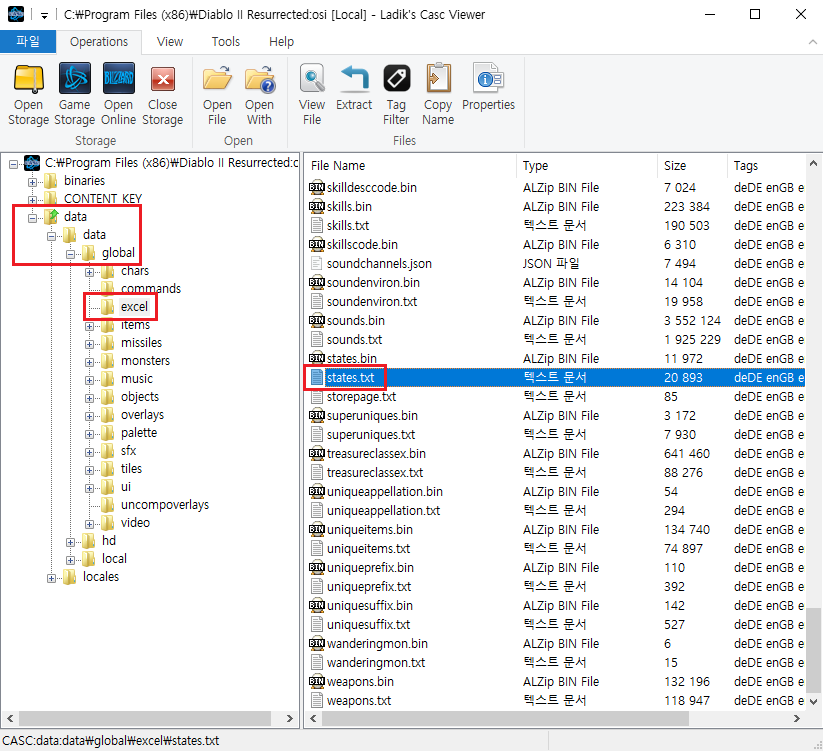823x751 pixels.
Task: Click the skills.txt document icon
Action: pyautogui.click(x=316, y=226)
